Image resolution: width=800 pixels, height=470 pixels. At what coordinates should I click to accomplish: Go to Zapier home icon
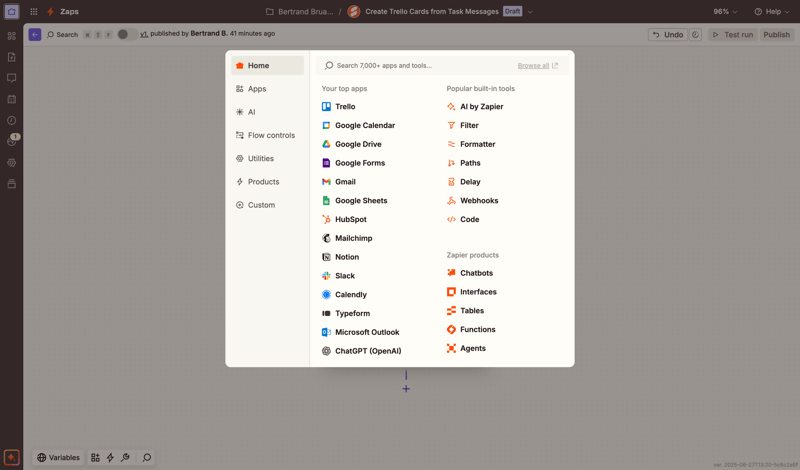pyautogui.click(x=11, y=11)
